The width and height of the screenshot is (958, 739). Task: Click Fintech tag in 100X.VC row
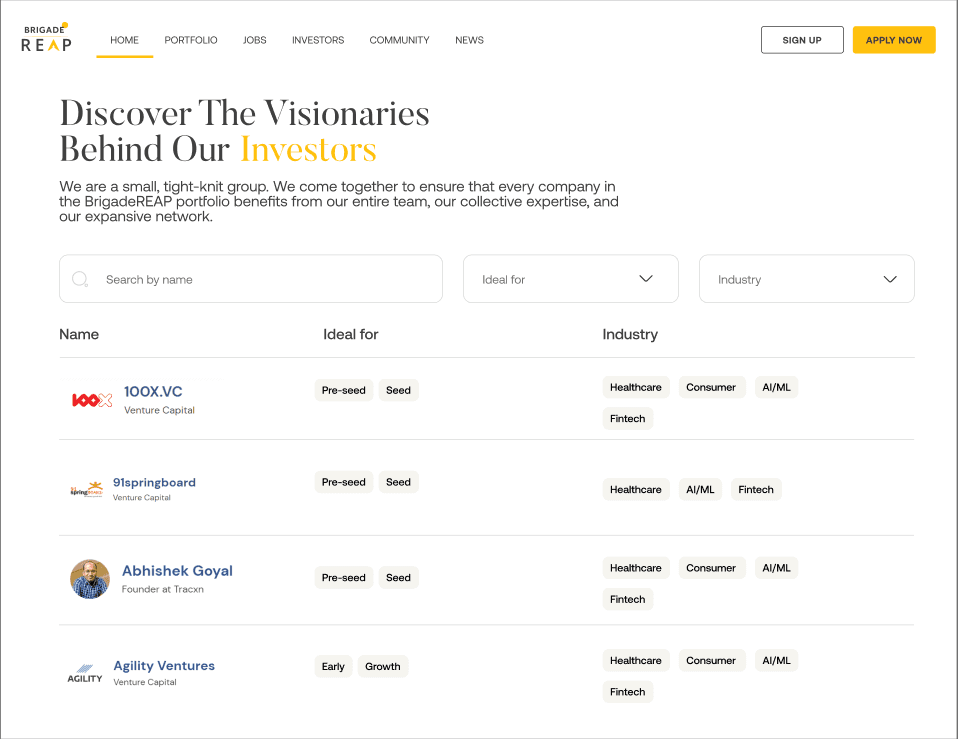tap(627, 418)
